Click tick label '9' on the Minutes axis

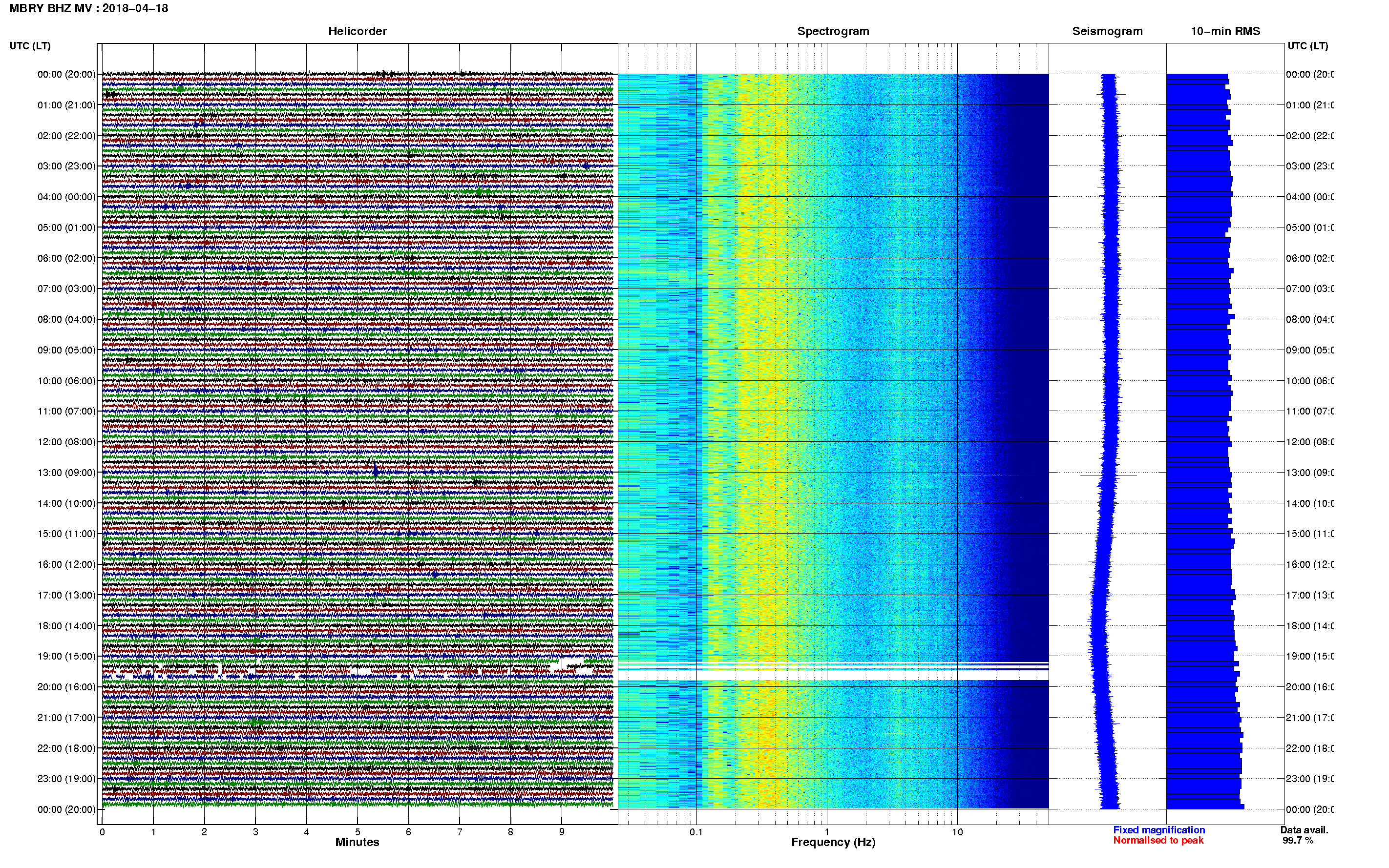[562, 832]
